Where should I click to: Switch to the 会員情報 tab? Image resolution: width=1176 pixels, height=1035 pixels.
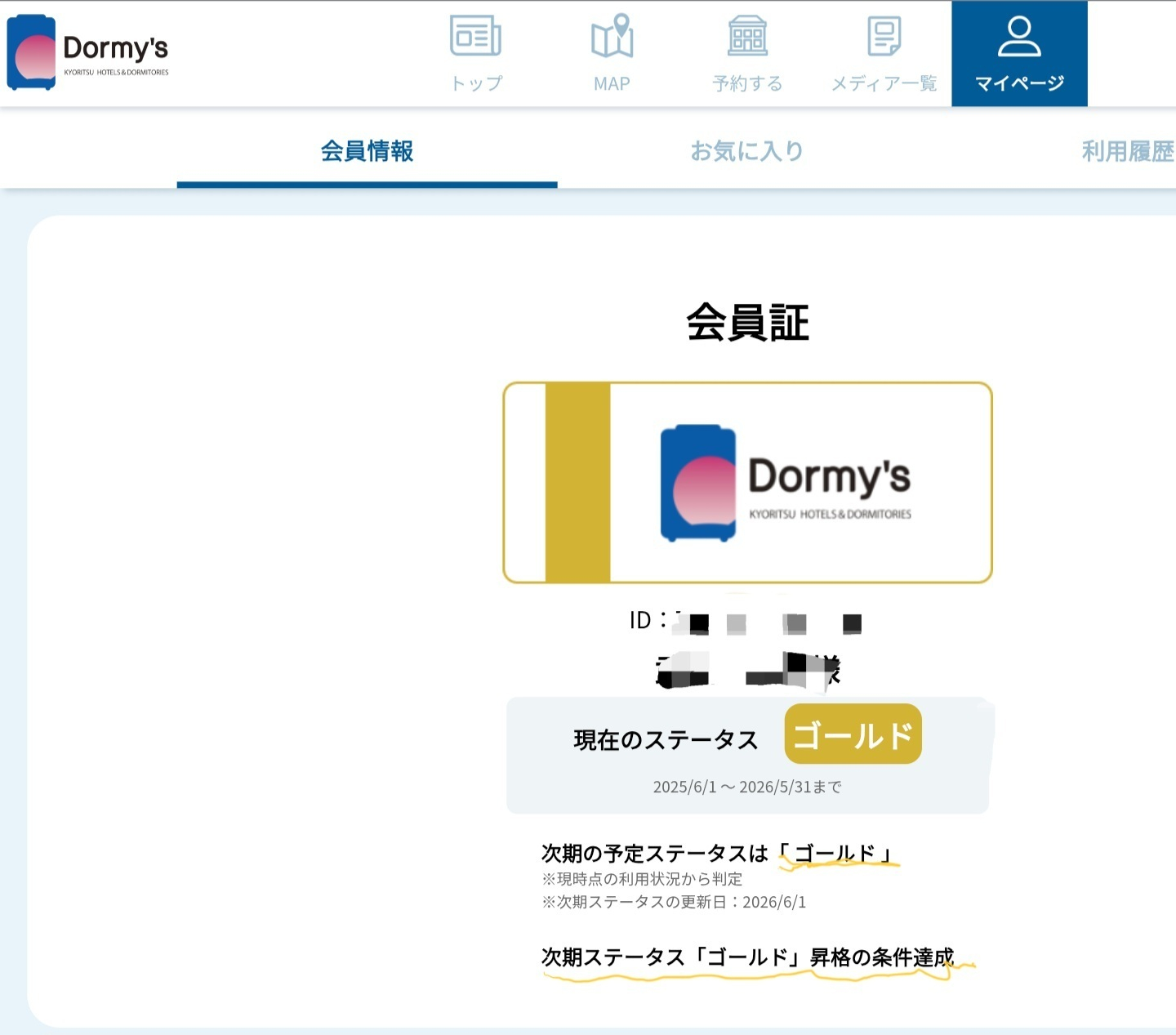point(367,151)
